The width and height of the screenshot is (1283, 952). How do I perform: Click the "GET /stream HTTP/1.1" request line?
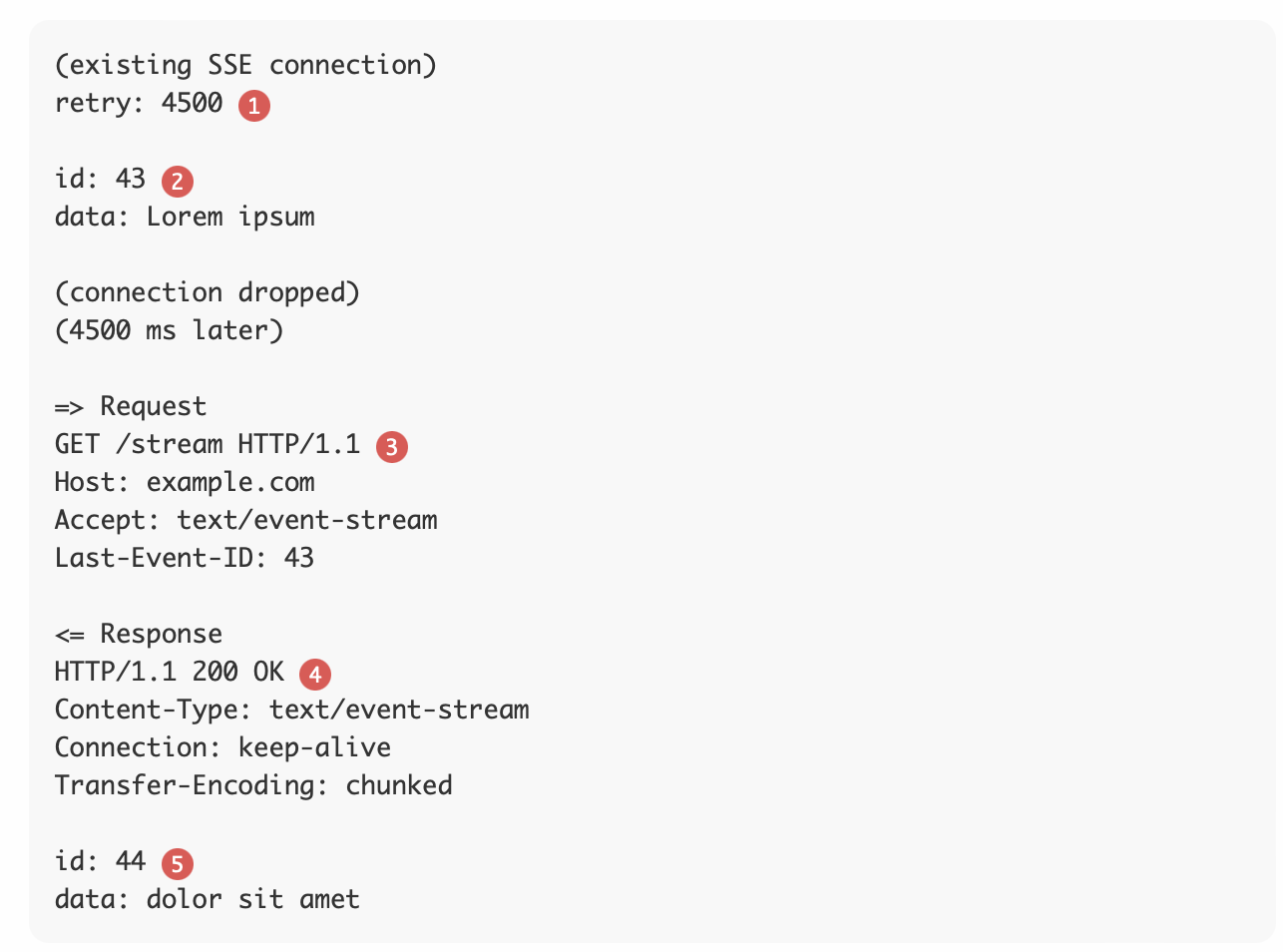[x=208, y=445]
